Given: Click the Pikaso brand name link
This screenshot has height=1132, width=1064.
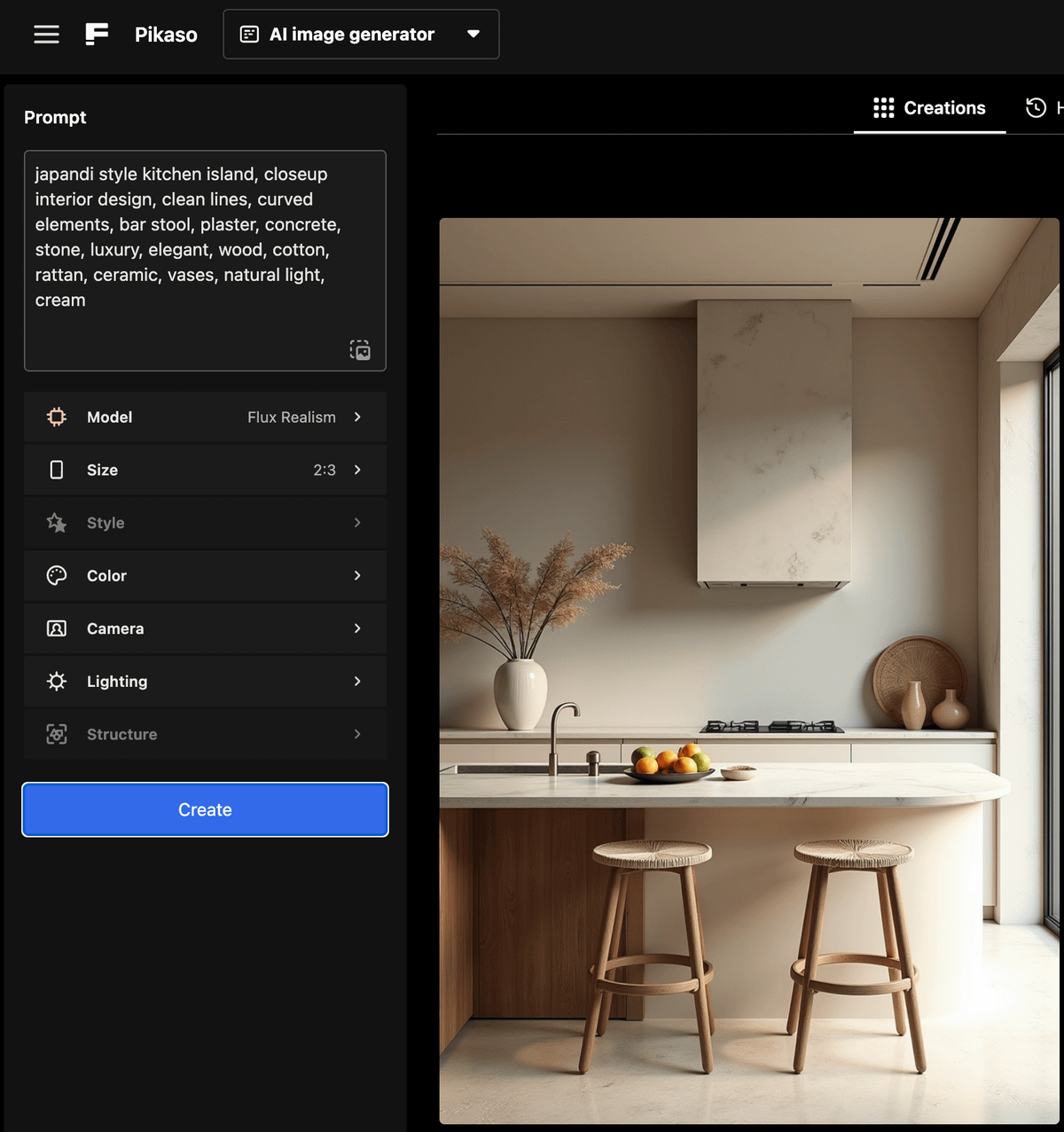Looking at the screenshot, I should tap(166, 35).
